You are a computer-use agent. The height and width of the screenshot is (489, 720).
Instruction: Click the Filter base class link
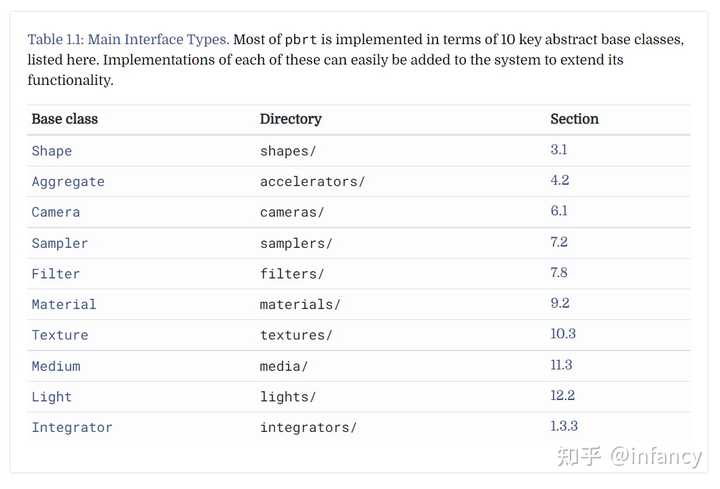[56, 274]
